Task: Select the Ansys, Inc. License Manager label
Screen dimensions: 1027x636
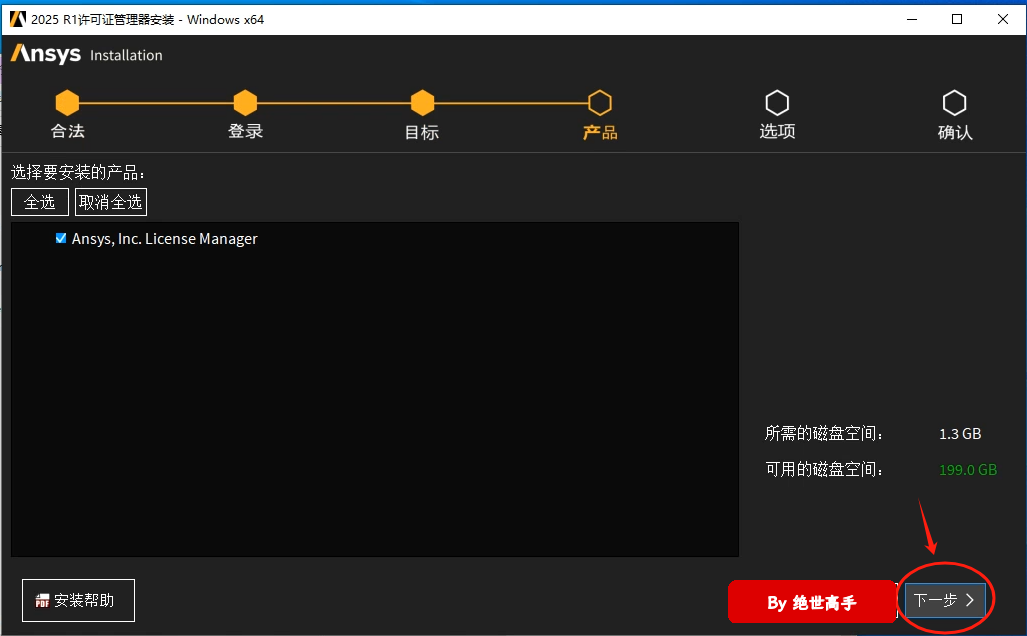Action: pyautogui.click(x=164, y=239)
